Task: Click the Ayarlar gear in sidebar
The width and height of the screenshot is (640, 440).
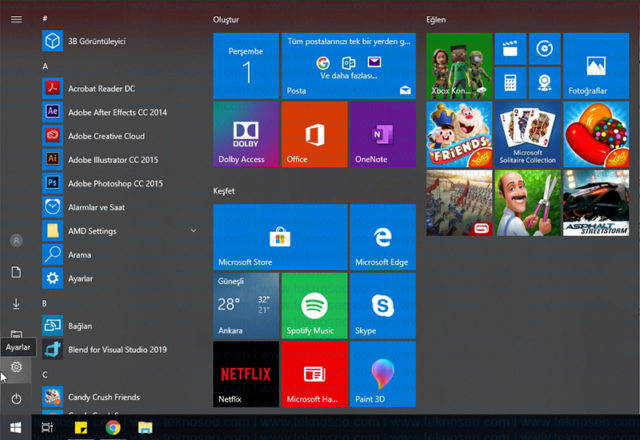Action: pyautogui.click(x=16, y=367)
